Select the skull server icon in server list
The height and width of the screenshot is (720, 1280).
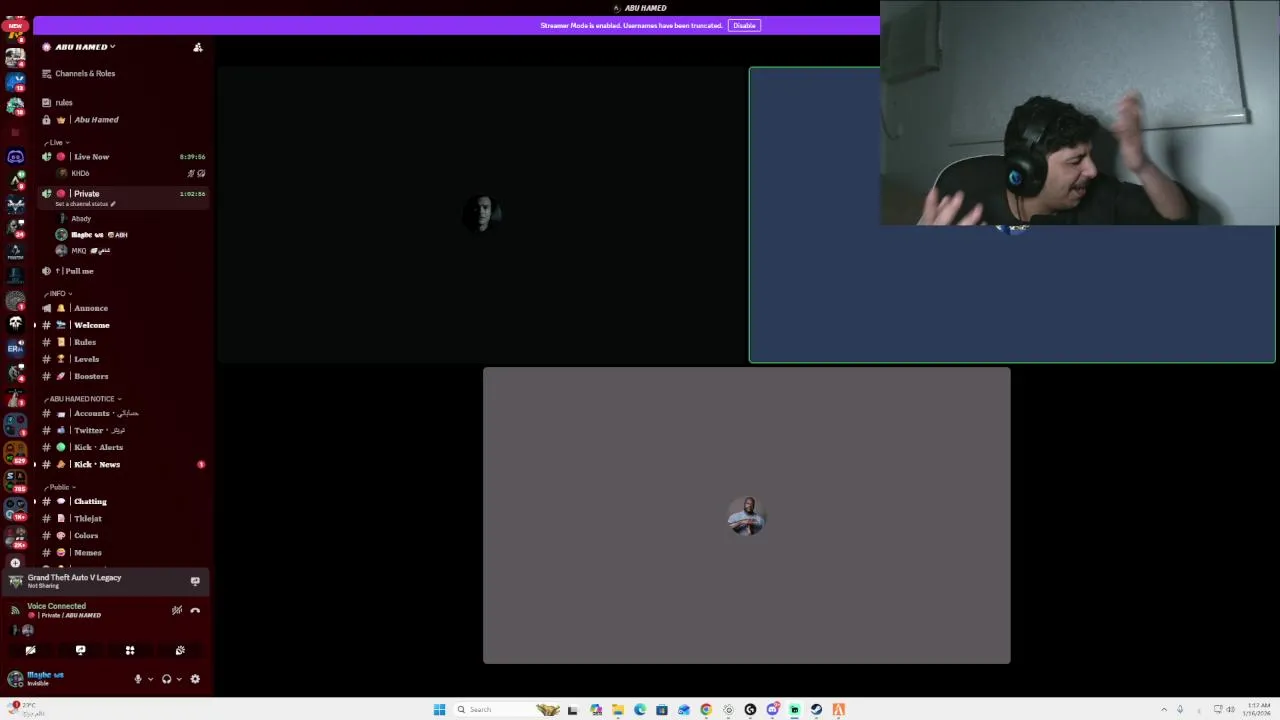[15, 323]
